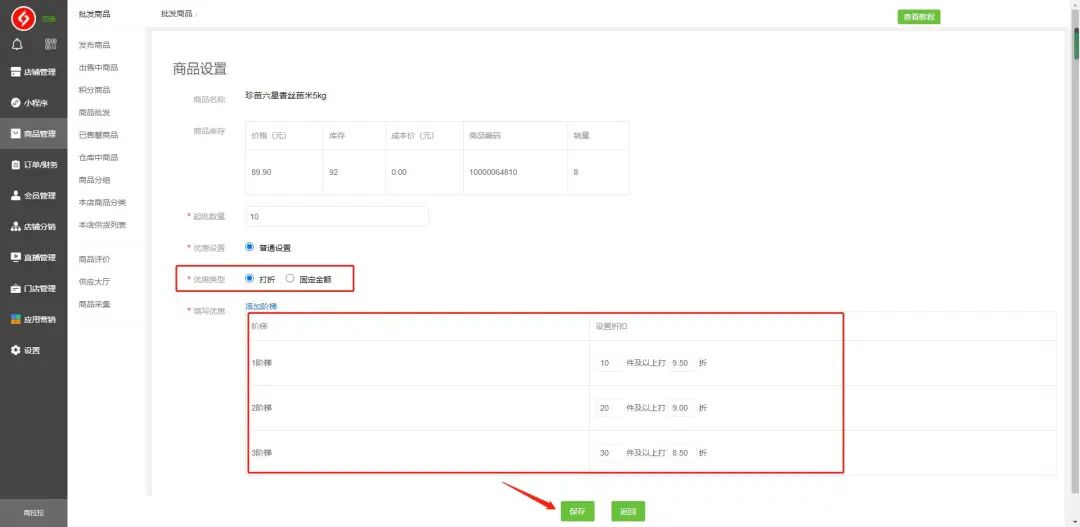The image size is (1080, 527).
Task: Click tier 2 quantity field showing 20
Action: (609, 408)
